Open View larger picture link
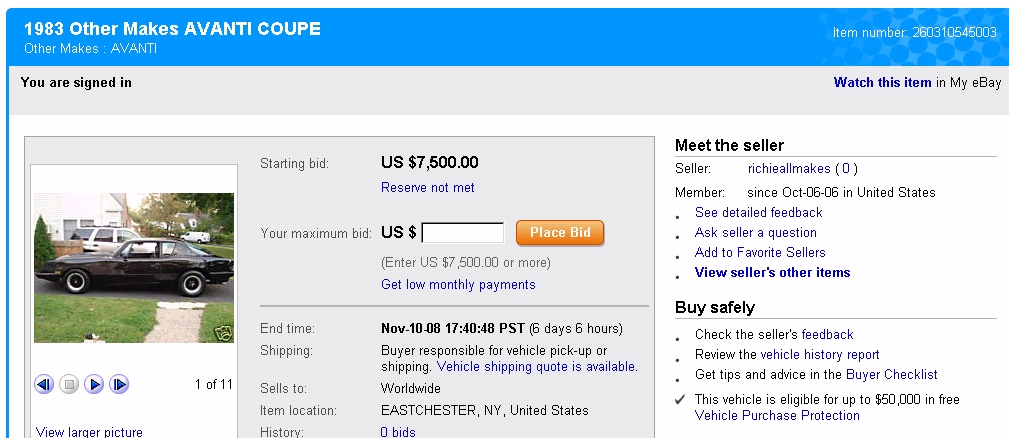This screenshot has height=438, width=1009. pyautogui.click(x=89, y=432)
